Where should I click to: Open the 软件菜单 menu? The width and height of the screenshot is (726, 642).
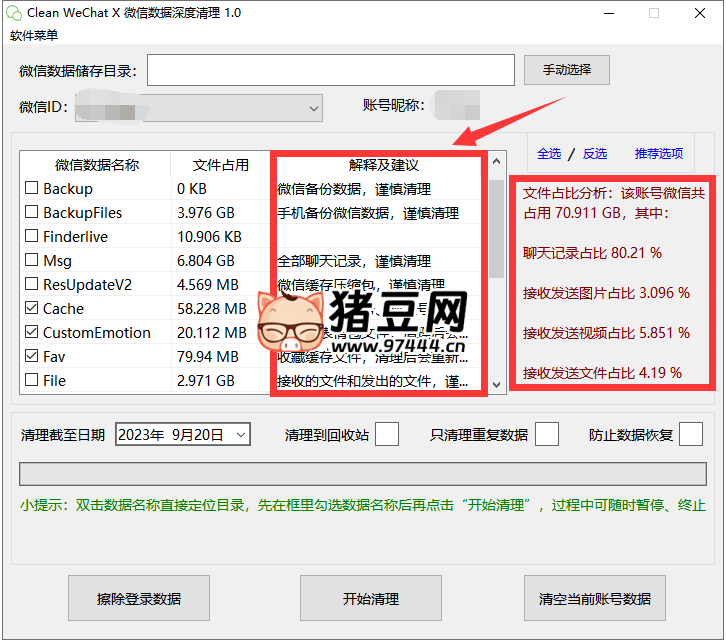click(x=34, y=36)
